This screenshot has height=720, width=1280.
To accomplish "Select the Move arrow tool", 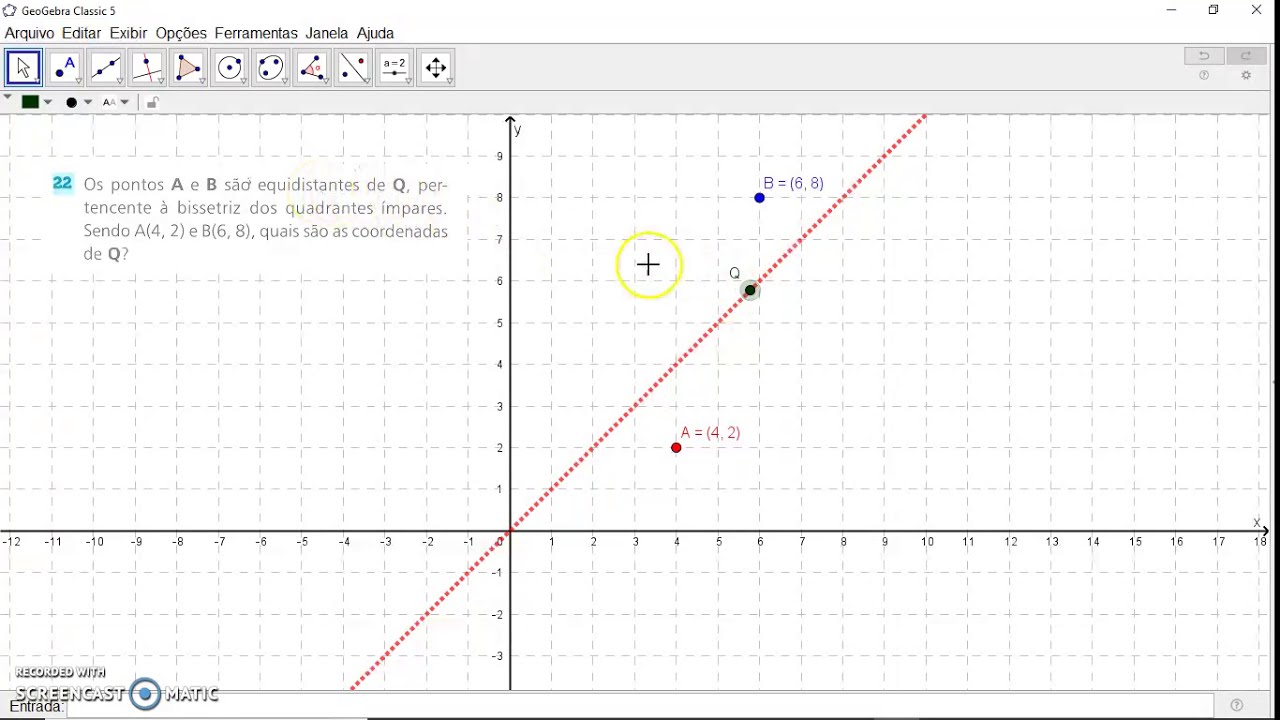I will click(x=24, y=68).
